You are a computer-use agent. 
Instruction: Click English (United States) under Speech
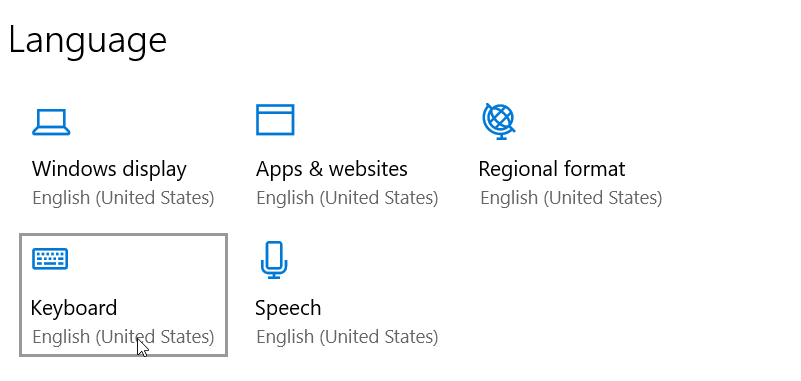[x=347, y=337]
